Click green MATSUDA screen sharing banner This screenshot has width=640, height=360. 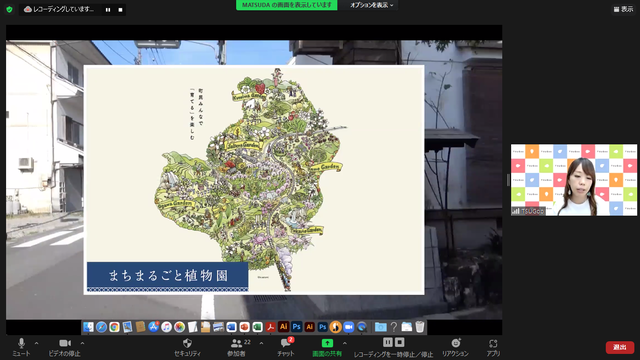[287, 5]
